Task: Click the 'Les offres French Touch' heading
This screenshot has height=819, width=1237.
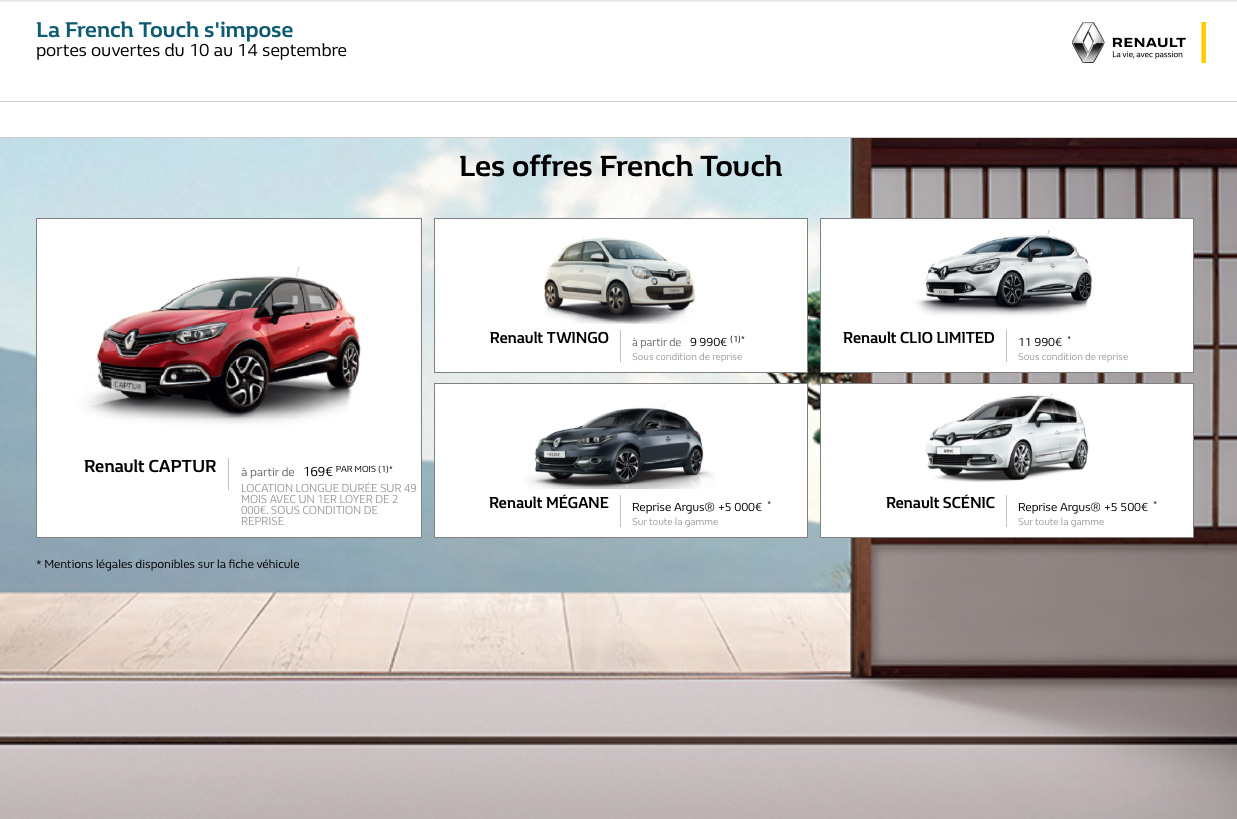Action: 620,166
